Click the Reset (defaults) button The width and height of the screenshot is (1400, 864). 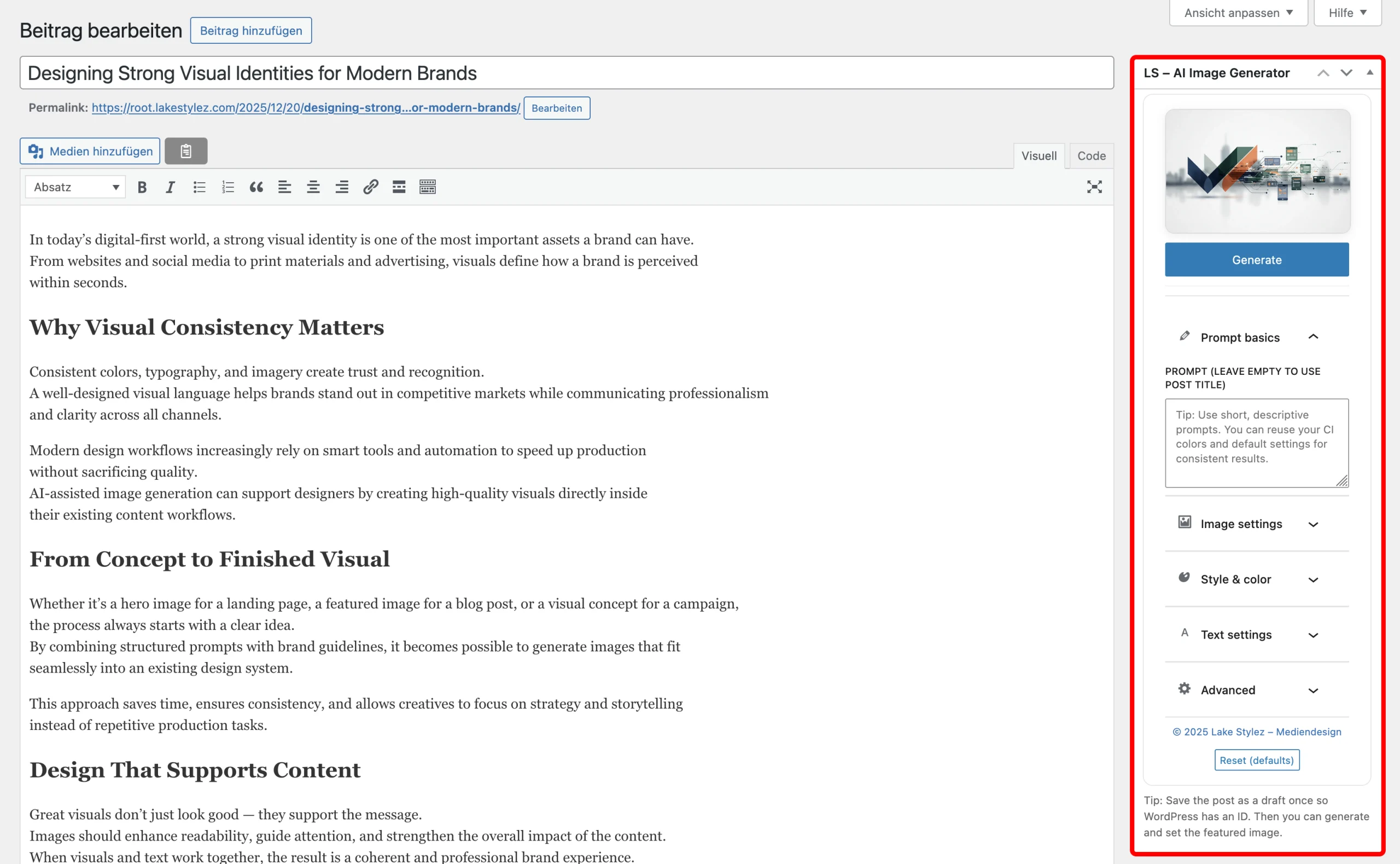(x=1257, y=760)
